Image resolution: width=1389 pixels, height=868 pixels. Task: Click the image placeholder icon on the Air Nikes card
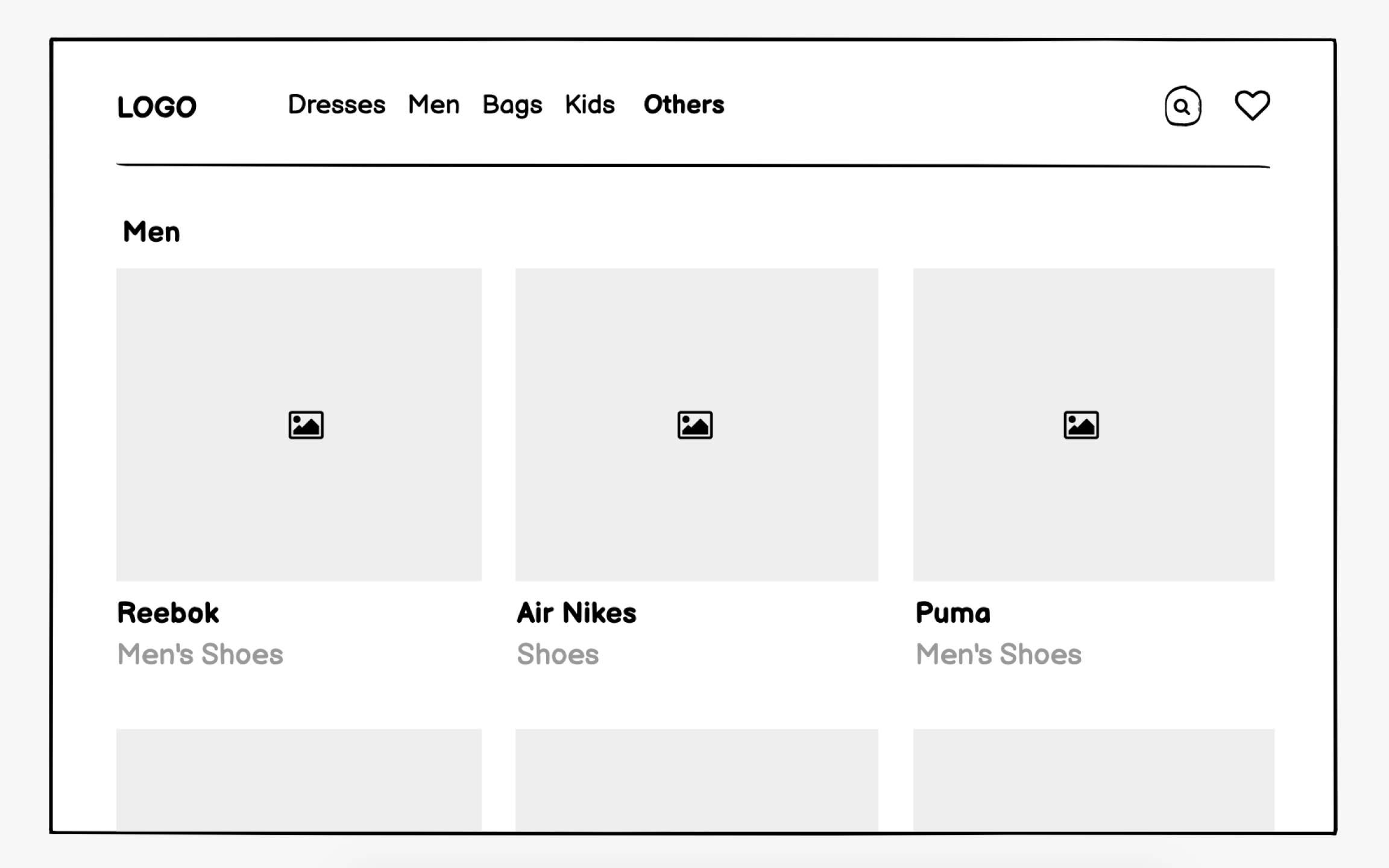point(696,424)
